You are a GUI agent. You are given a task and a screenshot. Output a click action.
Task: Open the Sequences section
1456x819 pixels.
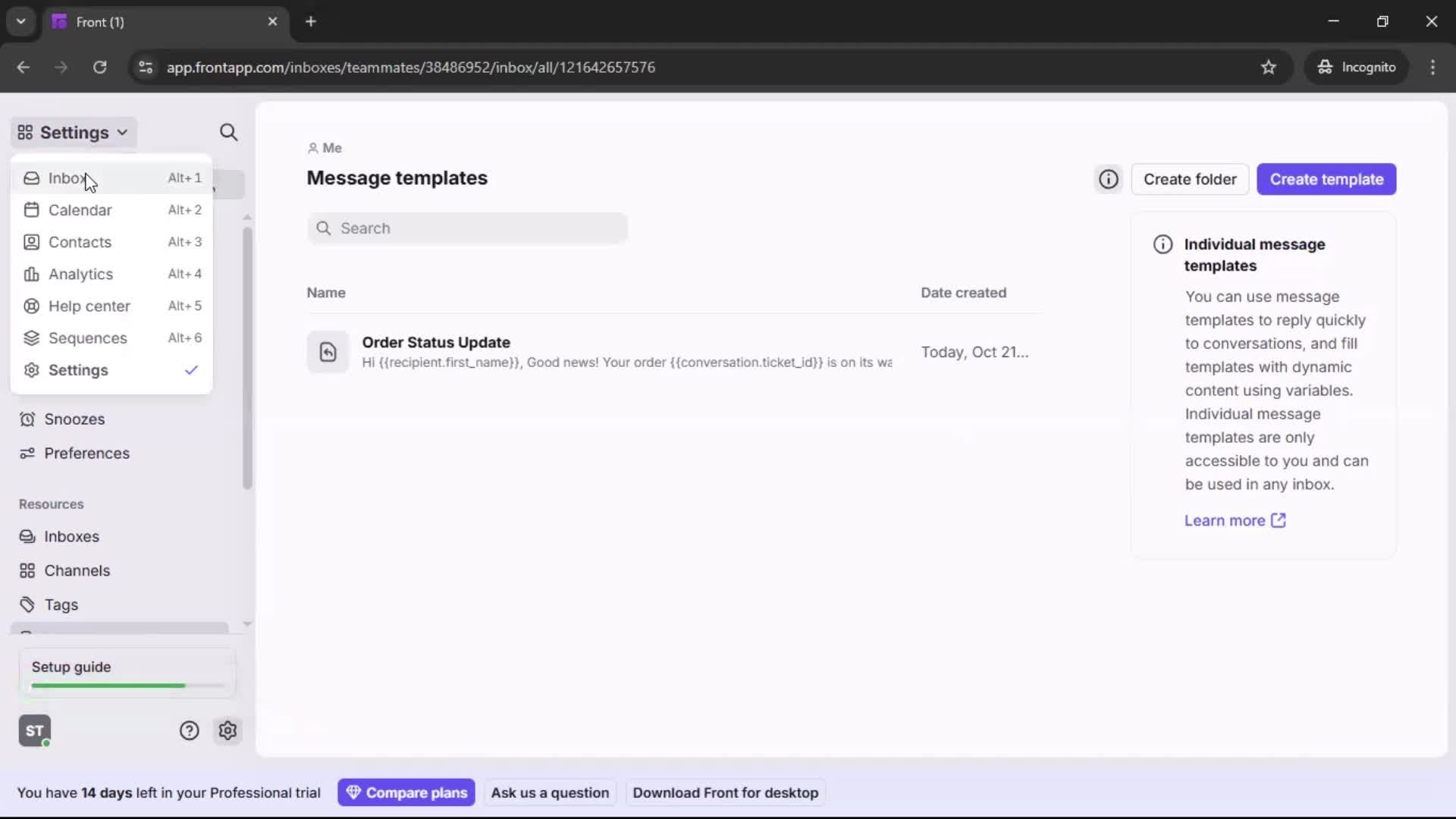(86, 337)
